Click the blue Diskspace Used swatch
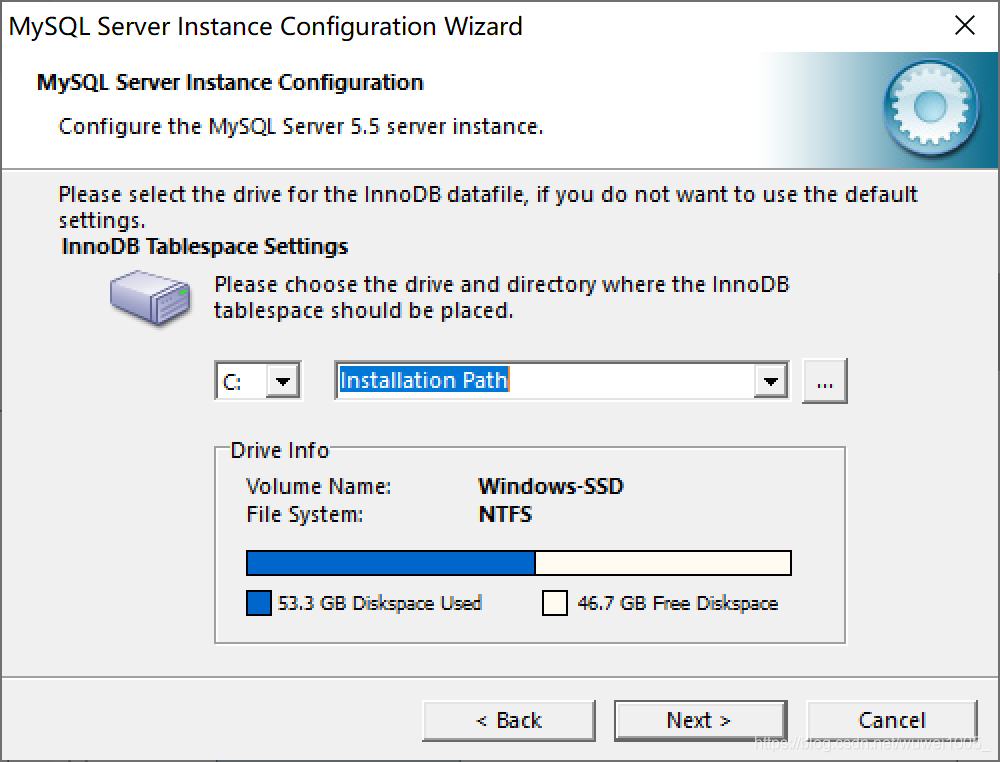Image resolution: width=1000 pixels, height=762 pixels. (x=258, y=603)
